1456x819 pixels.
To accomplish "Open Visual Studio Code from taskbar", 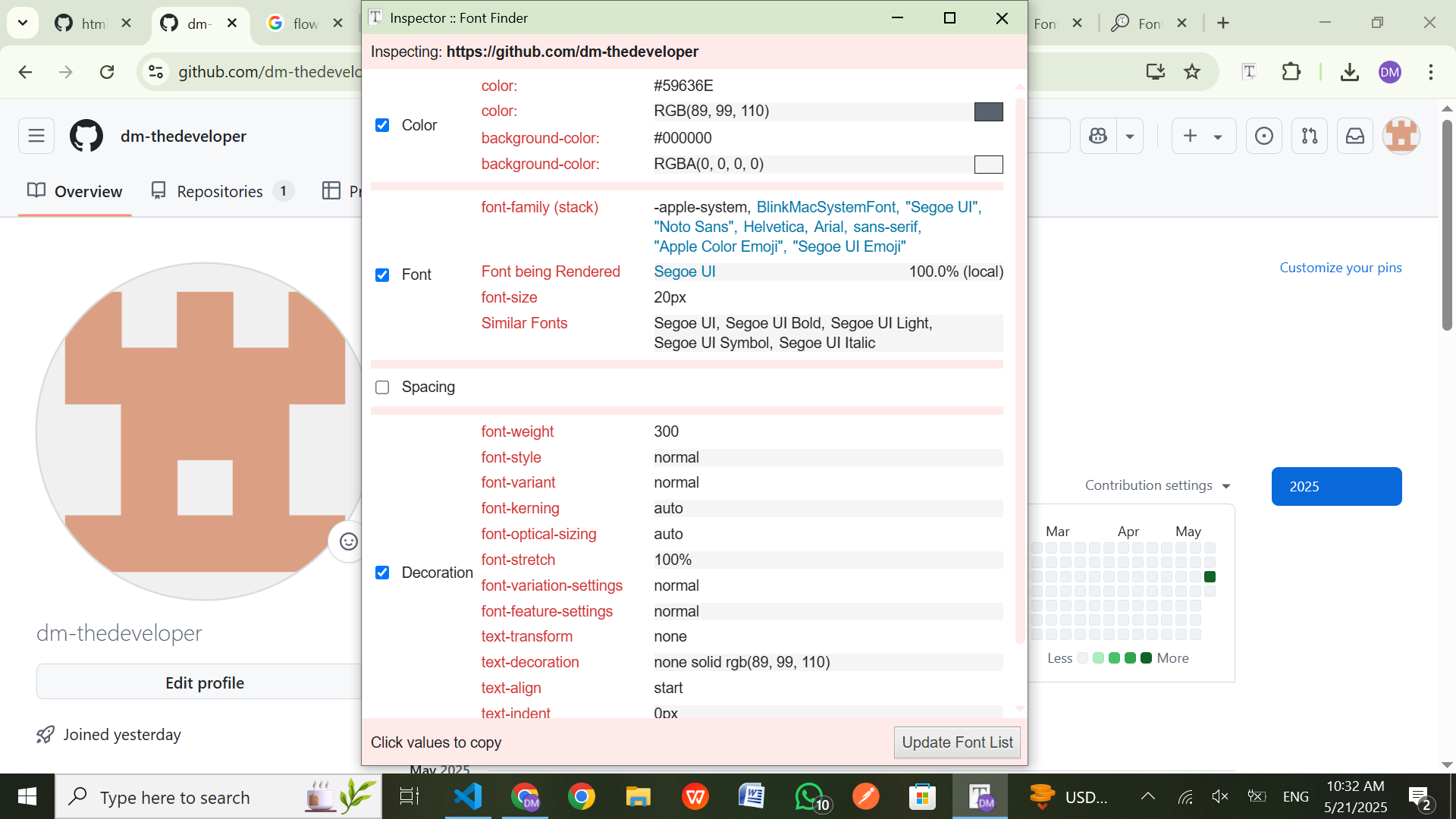I will click(x=468, y=797).
